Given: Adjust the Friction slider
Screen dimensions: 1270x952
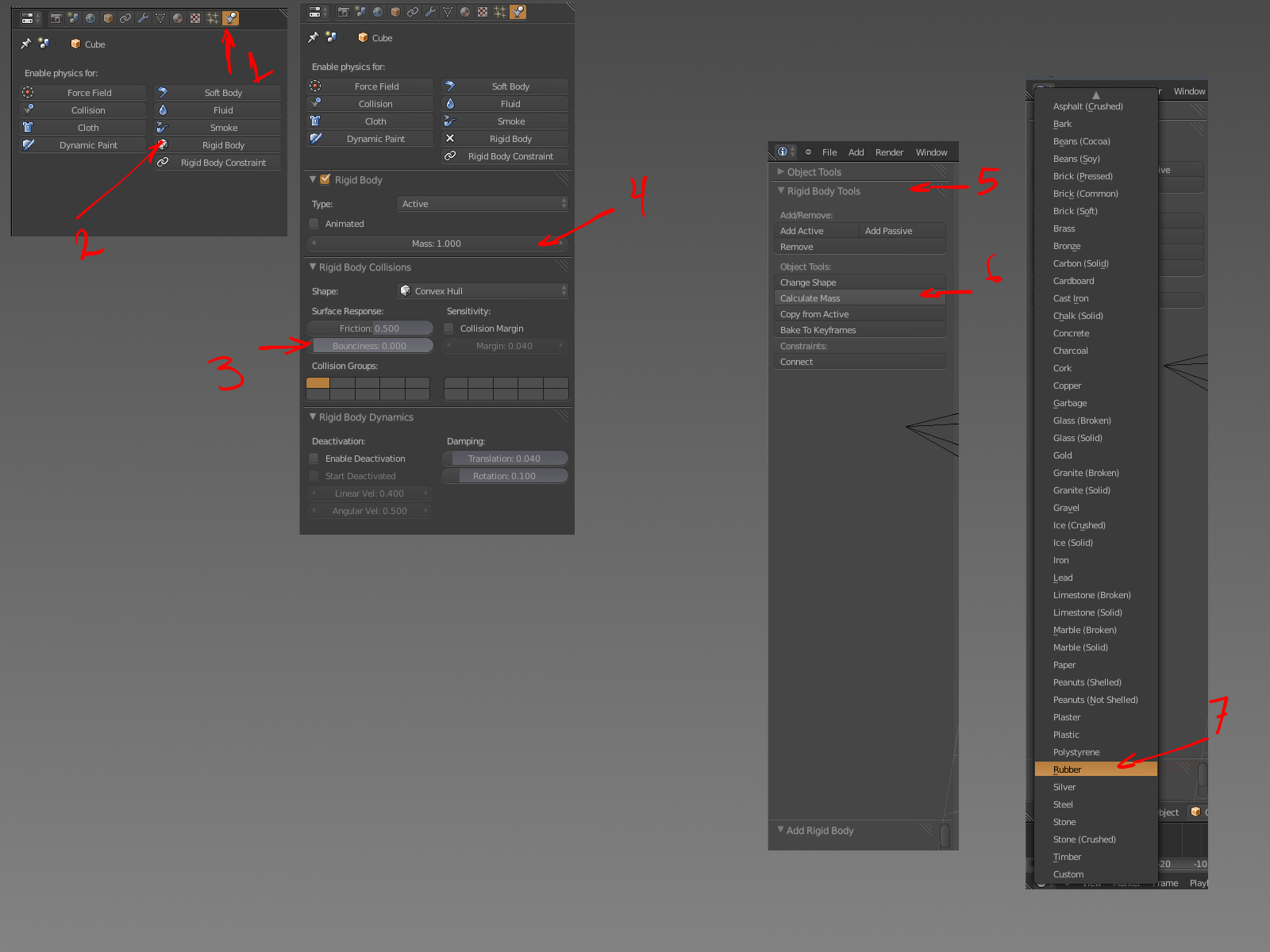Looking at the screenshot, I should tap(370, 328).
